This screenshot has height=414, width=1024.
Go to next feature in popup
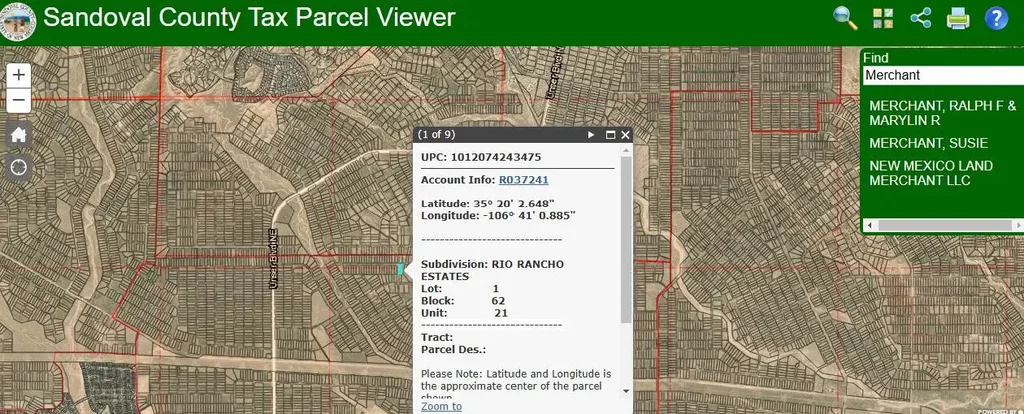tap(591, 134)
